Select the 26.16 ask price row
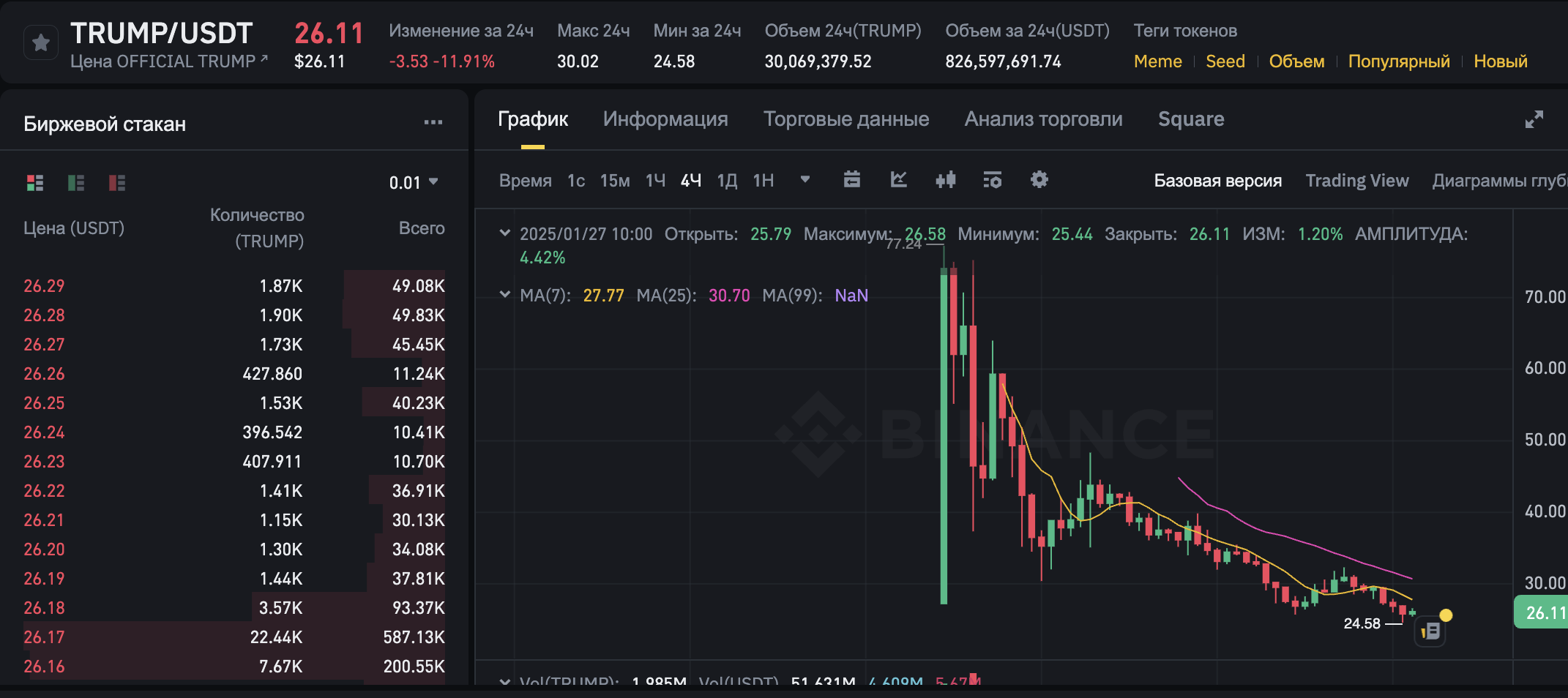Viewport: 1568px width, 698px height. coord(234,667)
